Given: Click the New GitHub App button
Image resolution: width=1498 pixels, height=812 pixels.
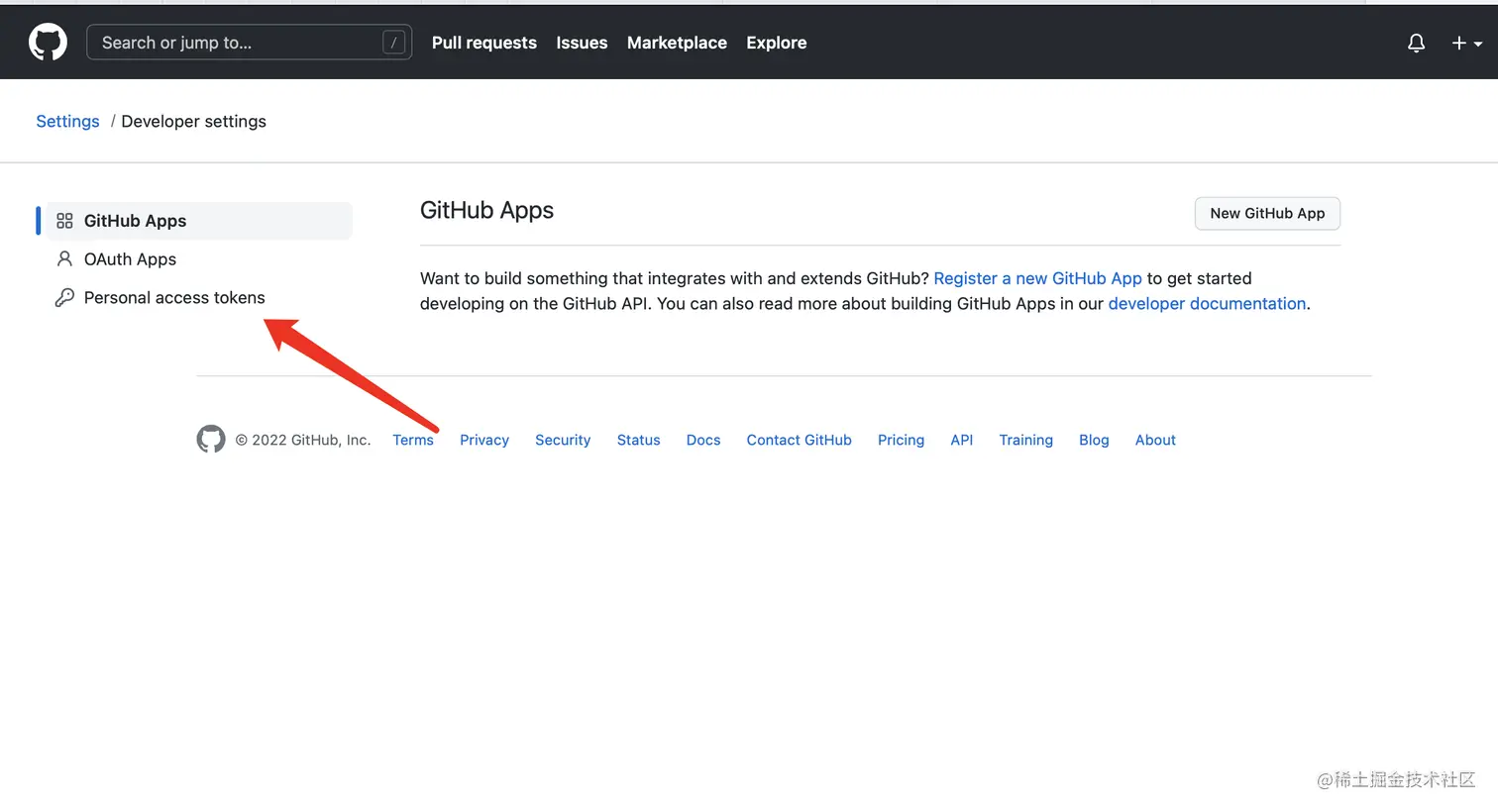Looking at the screenshot, I should [1267, 213].
